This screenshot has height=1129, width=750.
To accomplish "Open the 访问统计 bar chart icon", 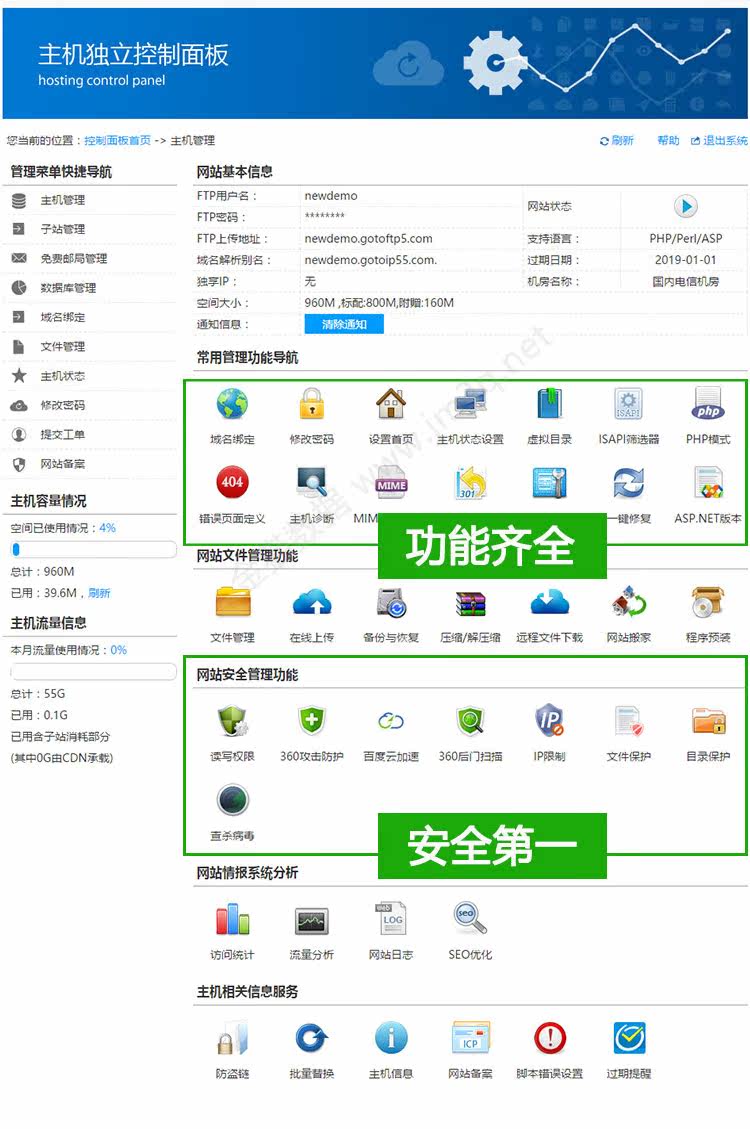I will click(x=232, y=919).
